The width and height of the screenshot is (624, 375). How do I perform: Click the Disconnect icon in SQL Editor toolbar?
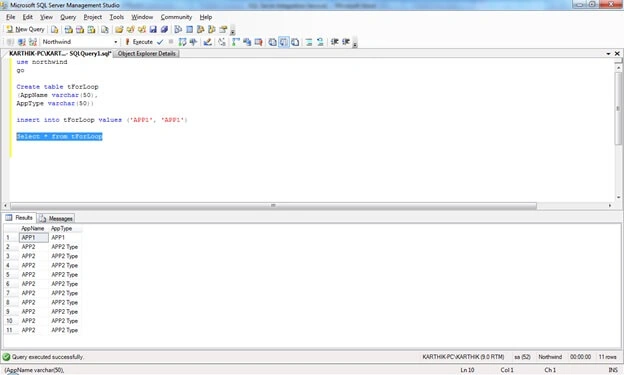22,42
